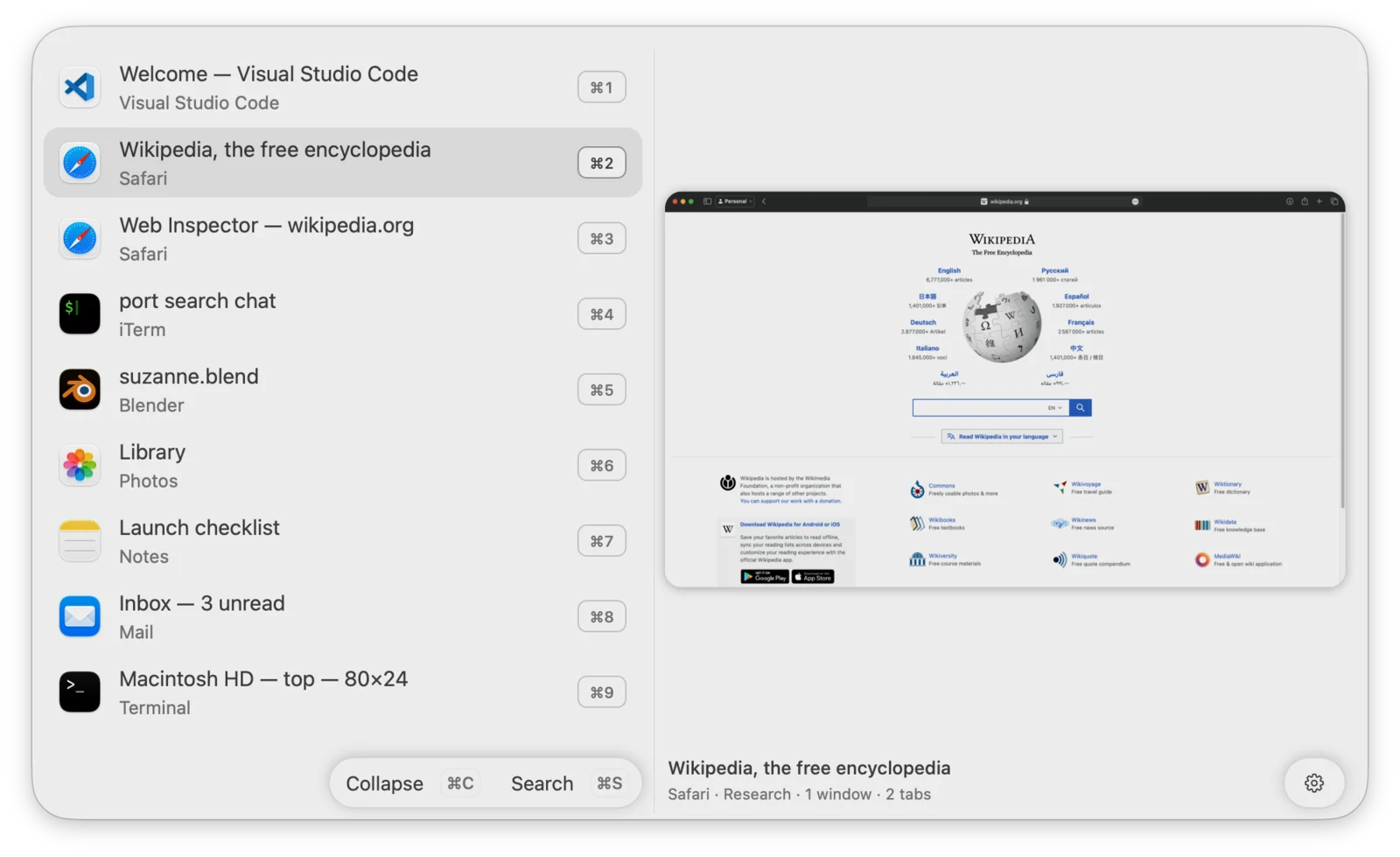Click the blue search button in Wikipedia preview
The width and height of the screenshot is (1400, 857).
pyautogui.click(x=1081, y=408)
